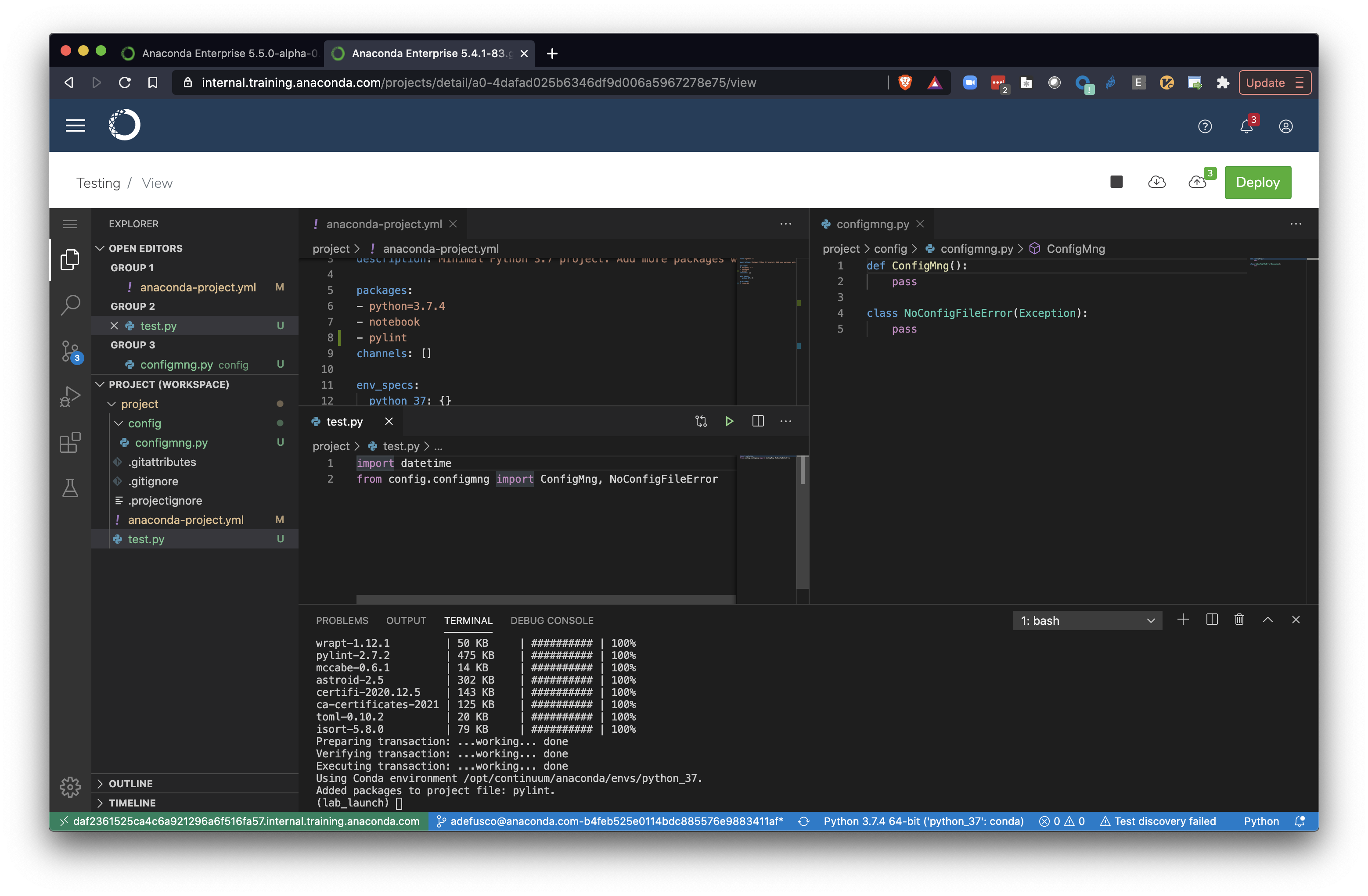1368x896 pixels.
Task: Click the Deploy button
Action: [x=1258, y=182]
